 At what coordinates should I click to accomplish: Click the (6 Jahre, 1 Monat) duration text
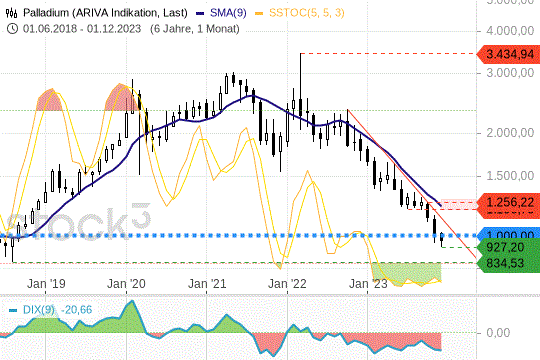coord(195,29)
